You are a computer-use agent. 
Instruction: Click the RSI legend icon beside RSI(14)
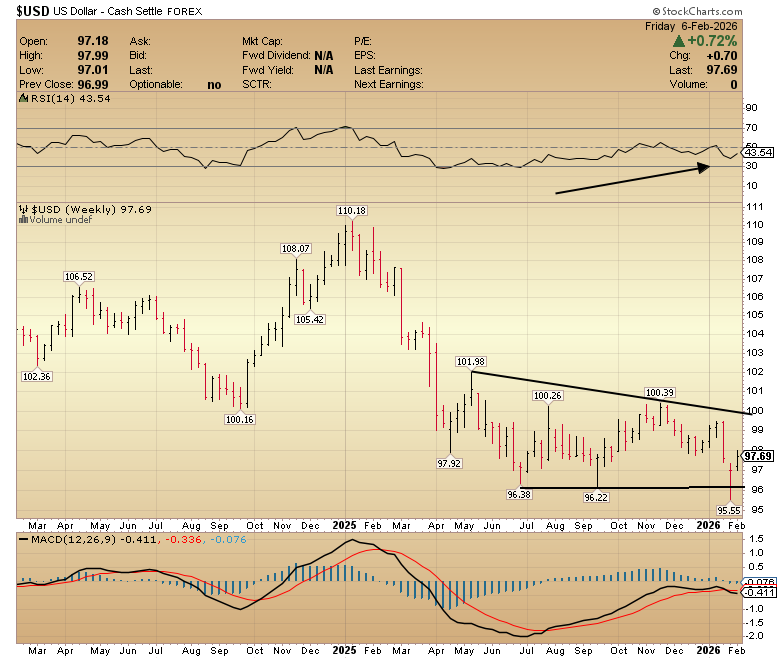pyautogui.click(x=23, y=98)
